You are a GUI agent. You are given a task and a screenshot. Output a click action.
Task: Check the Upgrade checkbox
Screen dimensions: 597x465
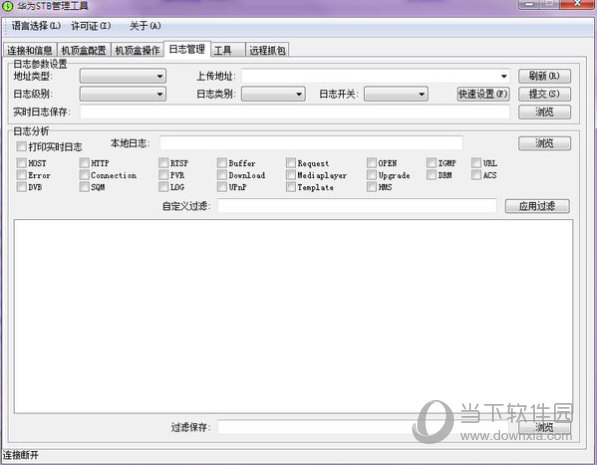(x=372, y=175)
